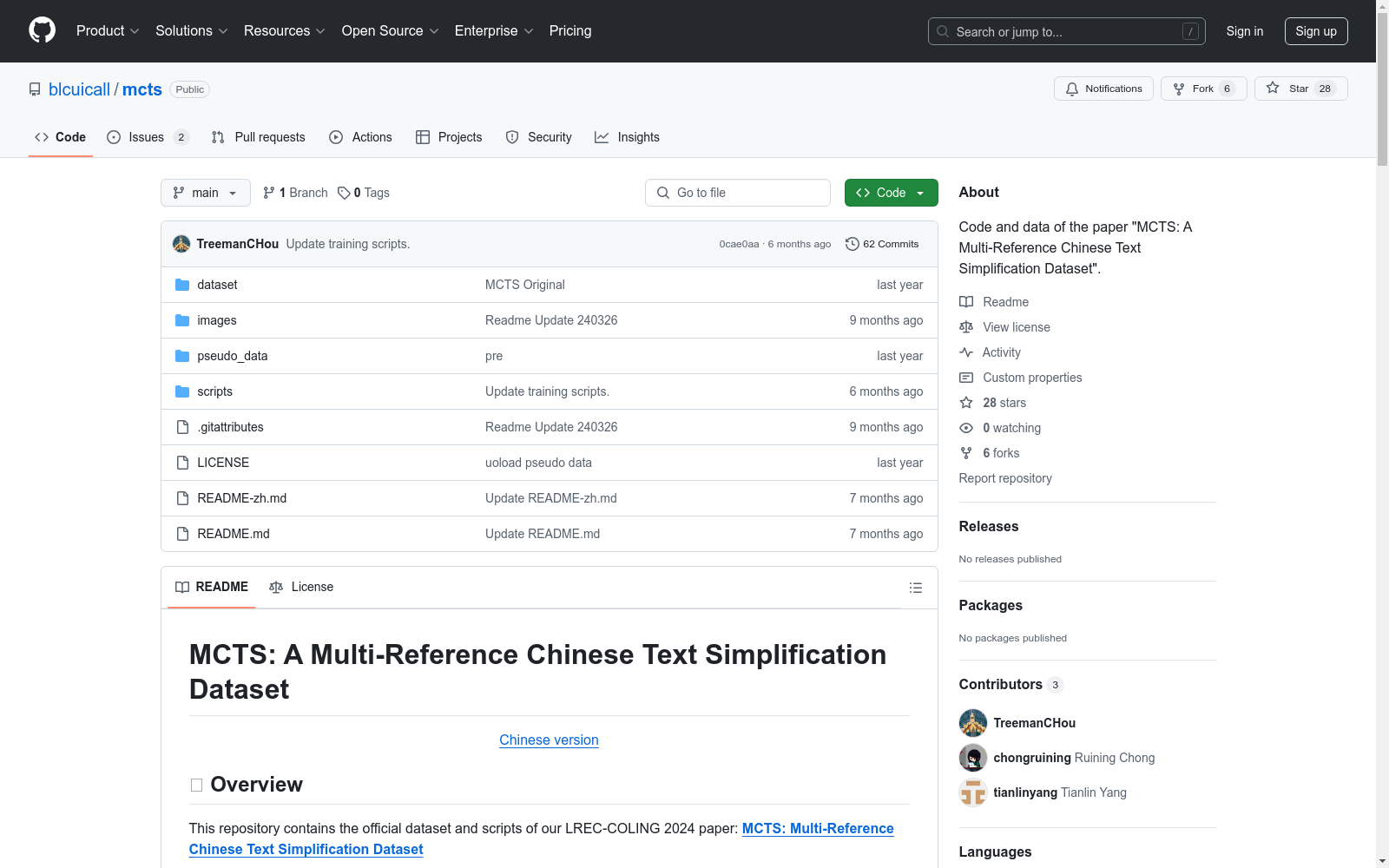Open the README outline list icon

point(915,588)
